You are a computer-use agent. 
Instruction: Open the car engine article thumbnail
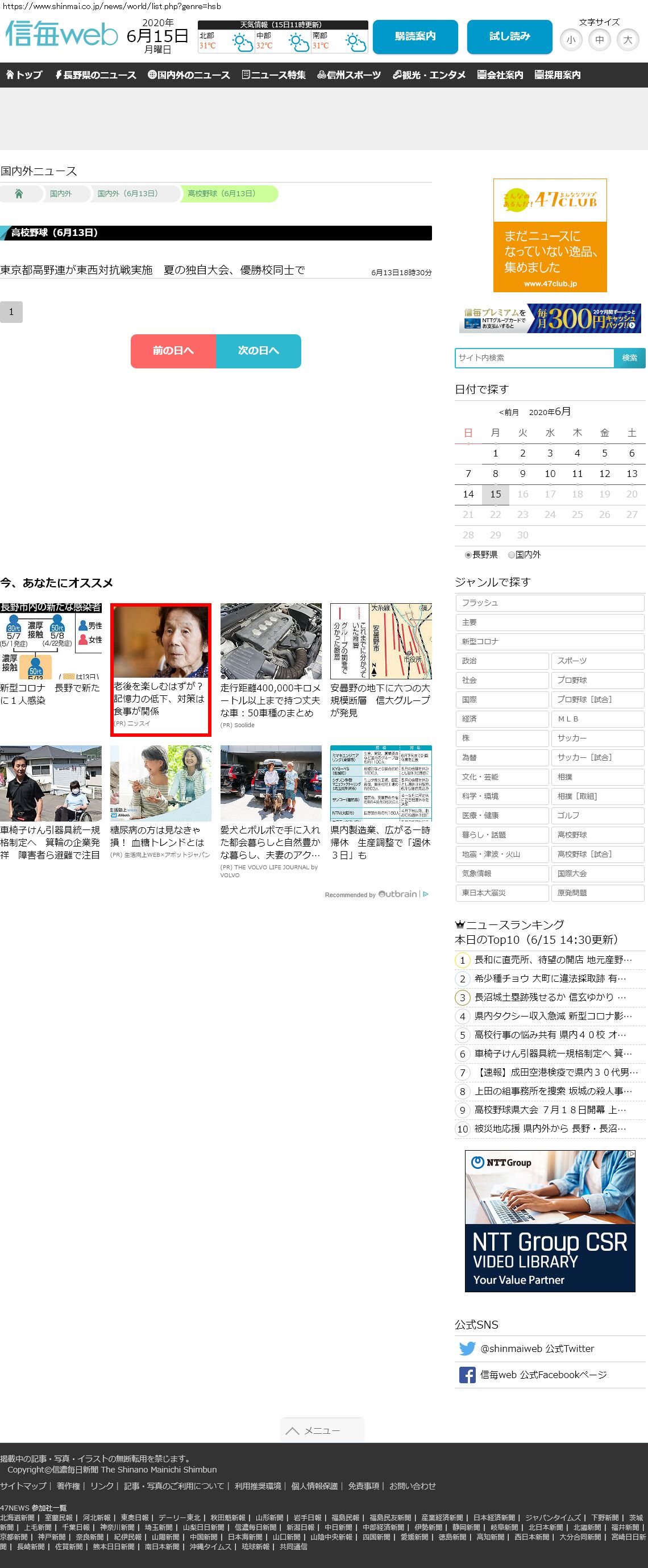click(x=271, y=641)
